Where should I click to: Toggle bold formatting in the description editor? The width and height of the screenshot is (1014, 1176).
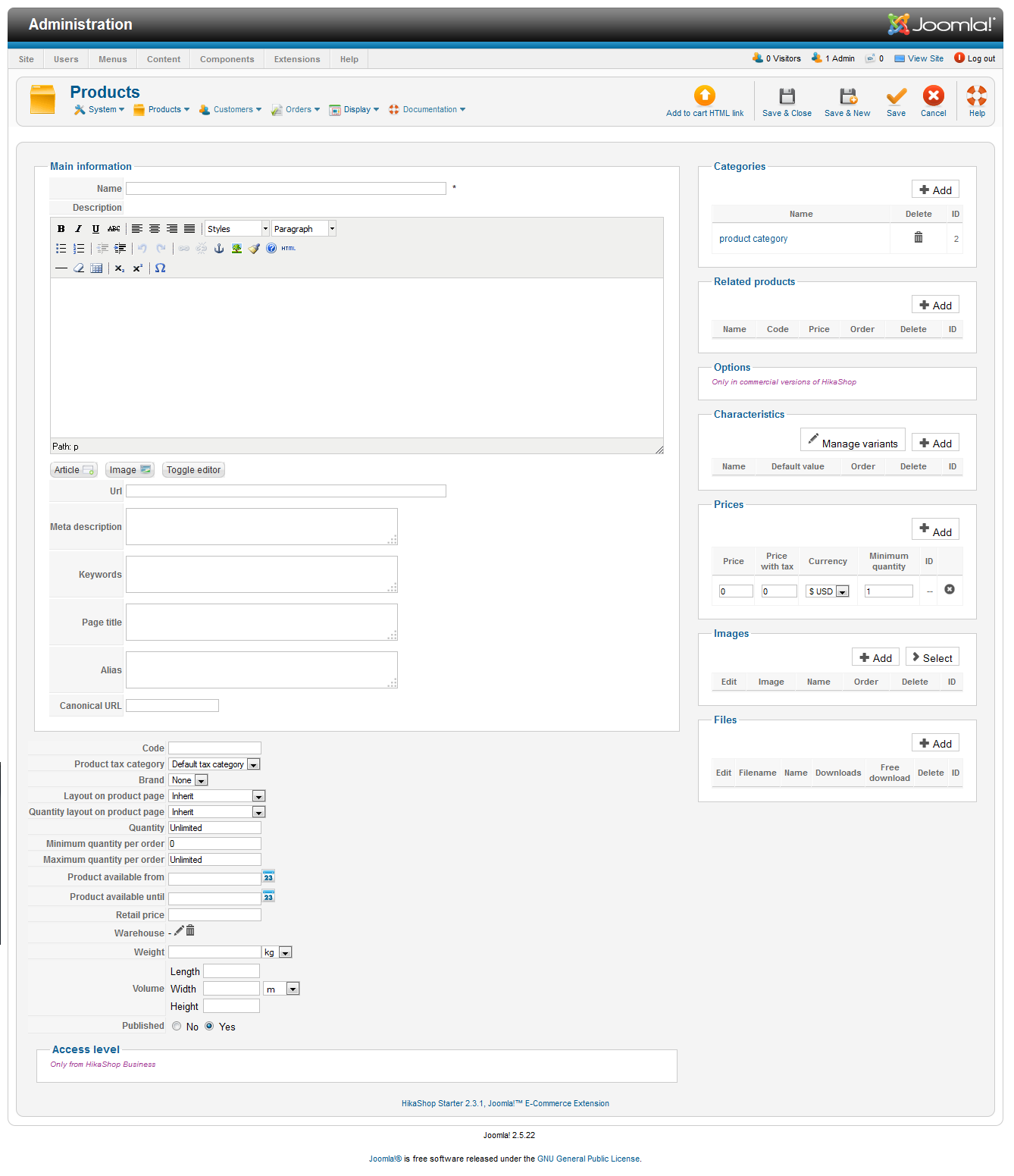[61, 229]
